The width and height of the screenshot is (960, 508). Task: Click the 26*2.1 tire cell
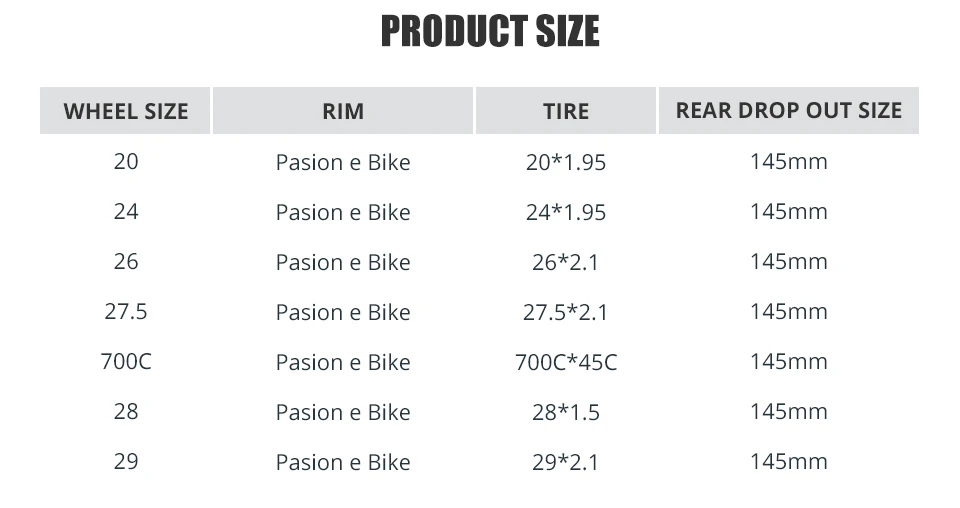coord(566,262)
